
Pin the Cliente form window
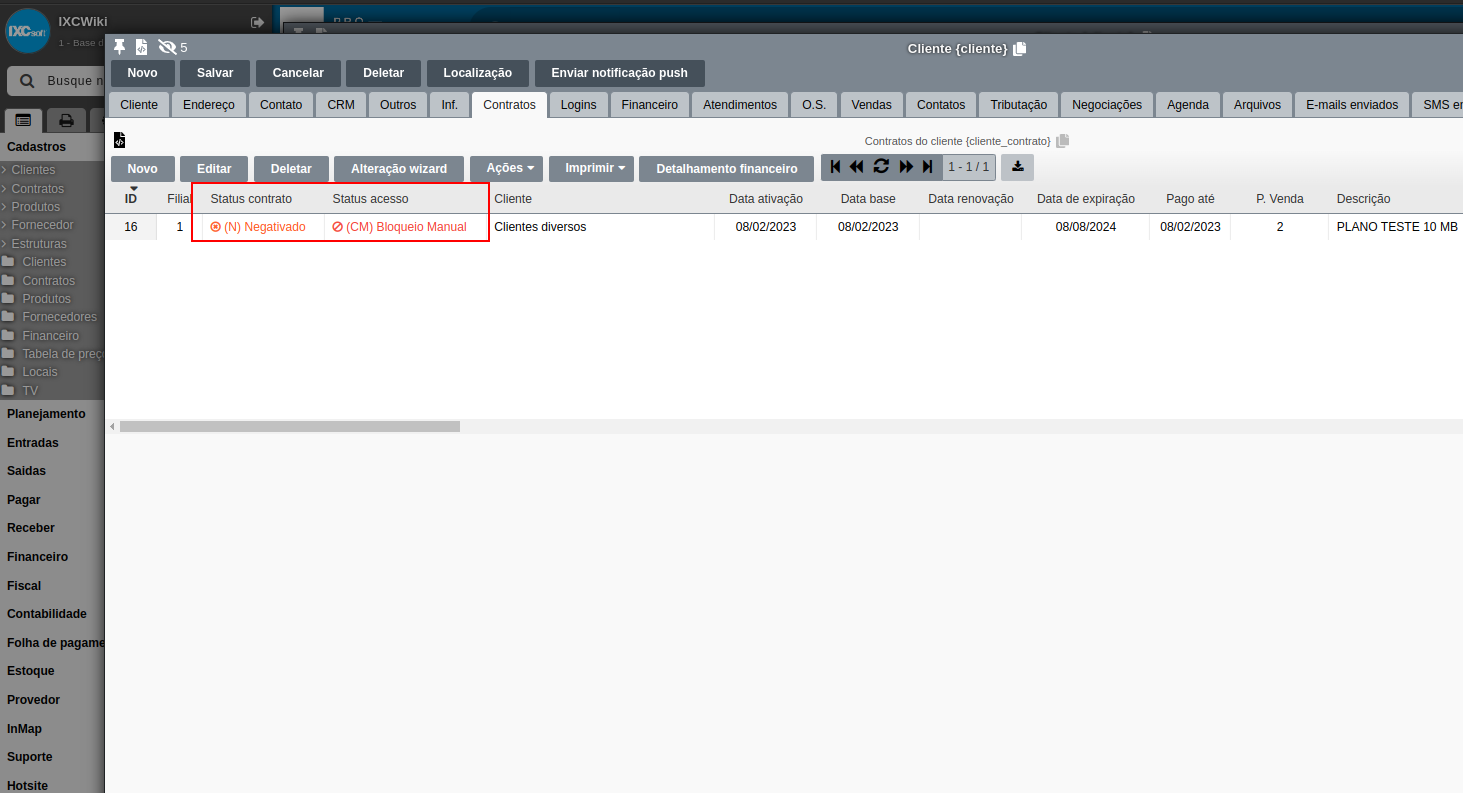120,47
